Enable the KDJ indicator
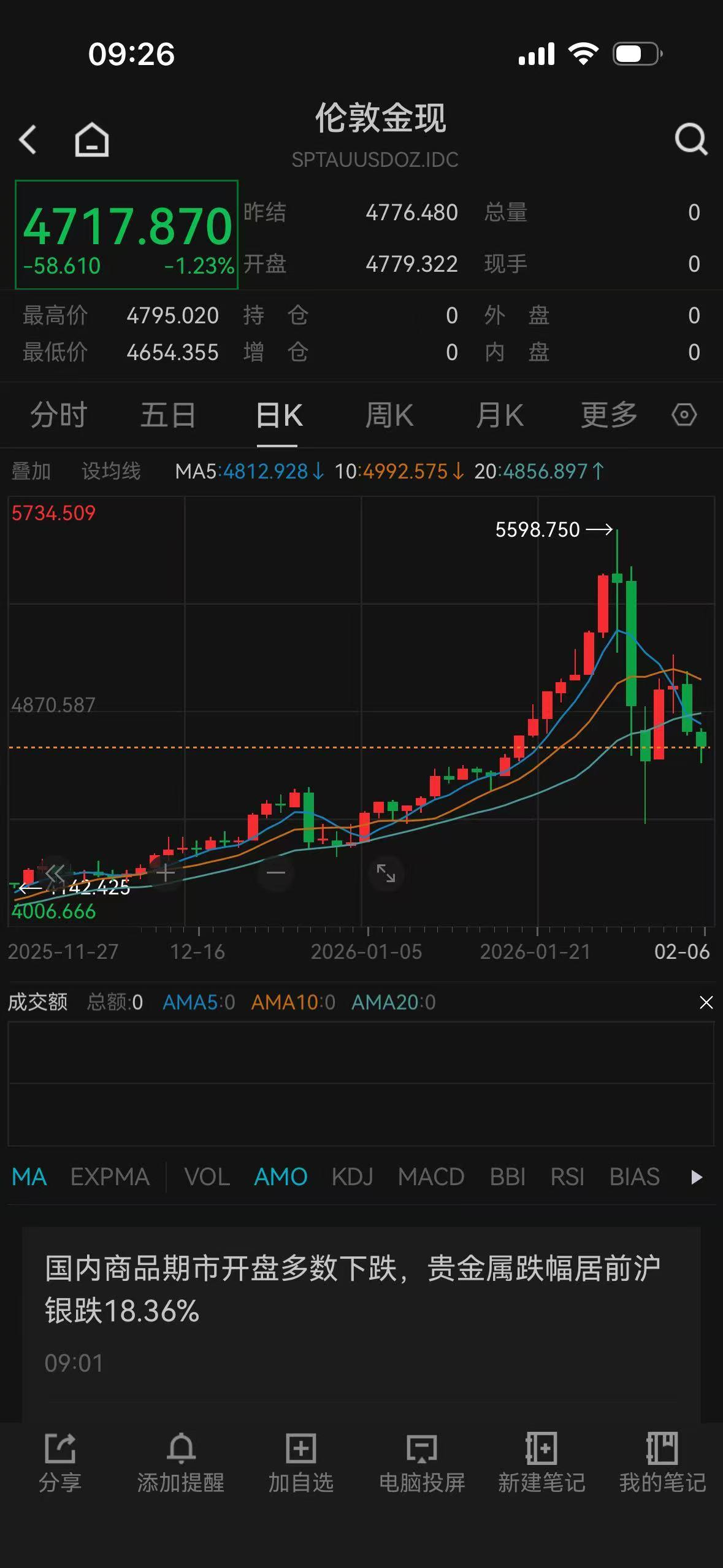The height and width of the screenshot is (1568, 723). [x=352, y=1177]
